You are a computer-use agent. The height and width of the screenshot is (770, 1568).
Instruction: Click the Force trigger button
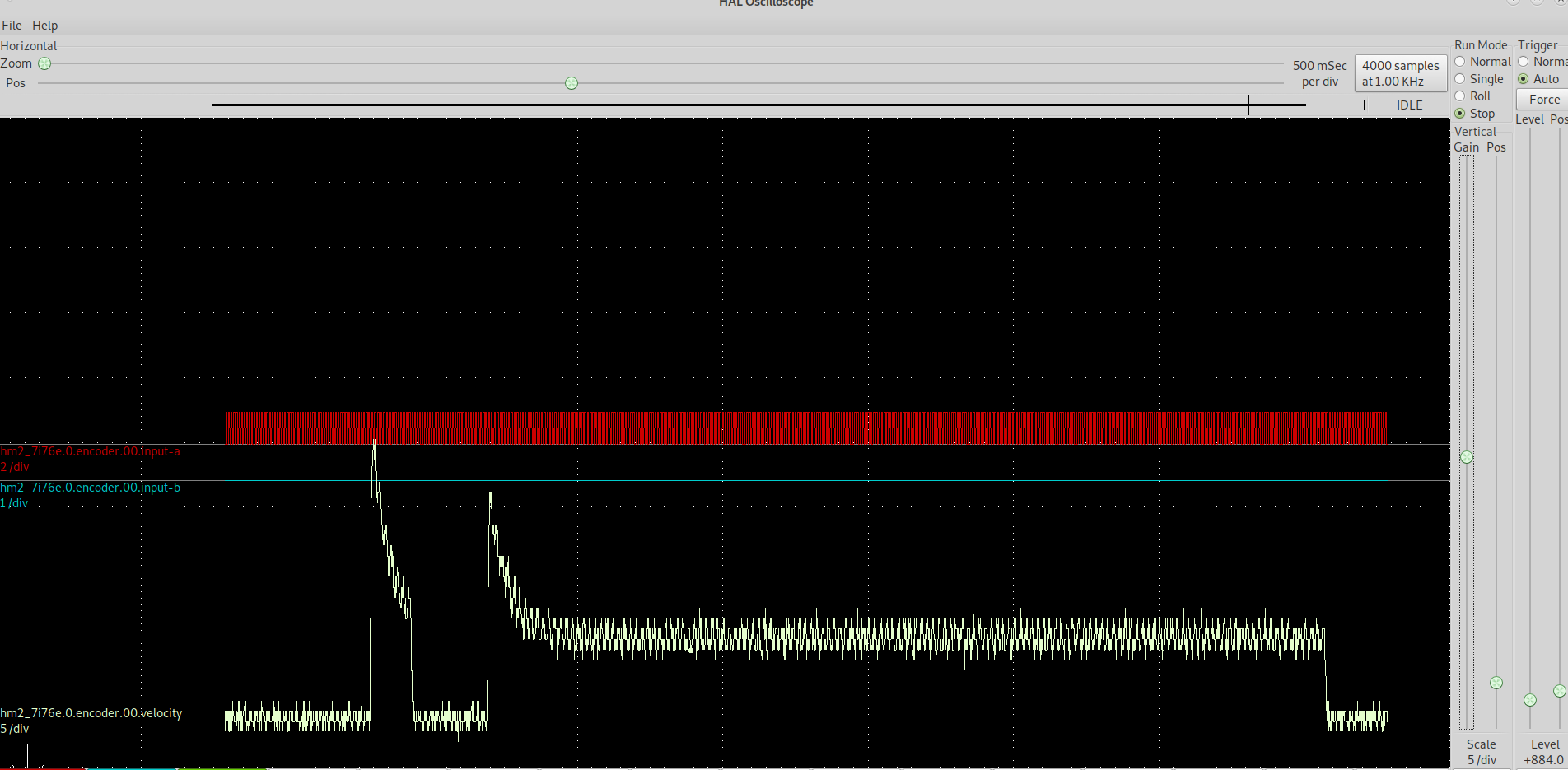(x=1543, y=100)
